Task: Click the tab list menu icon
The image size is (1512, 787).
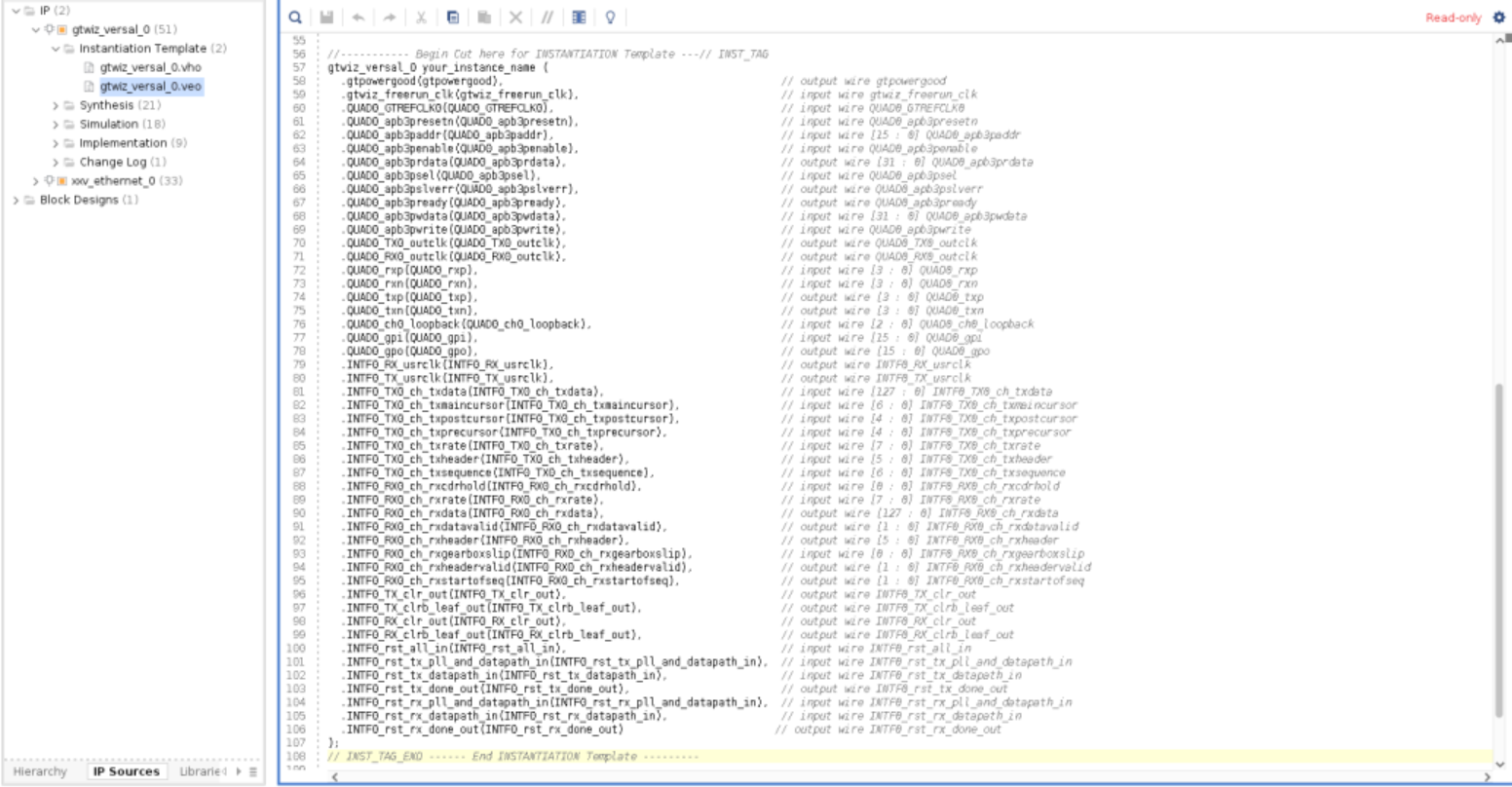Action: pyautogui.click(x=253, y=771)
